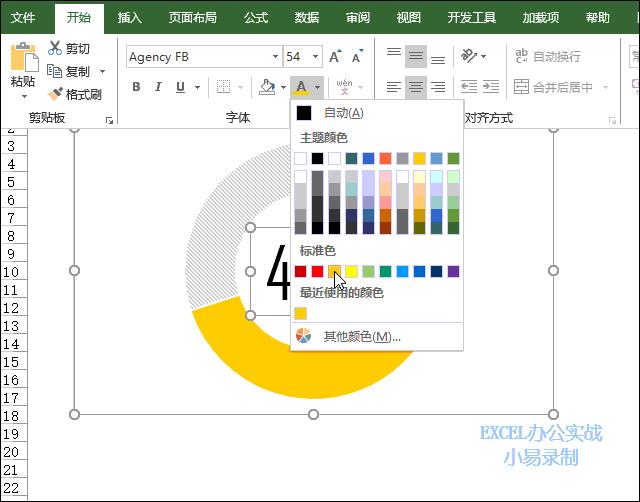The image size is (640, 502).
Task: Switch to the 加载项 (Add-ins) tab
Action: point(541,17)
